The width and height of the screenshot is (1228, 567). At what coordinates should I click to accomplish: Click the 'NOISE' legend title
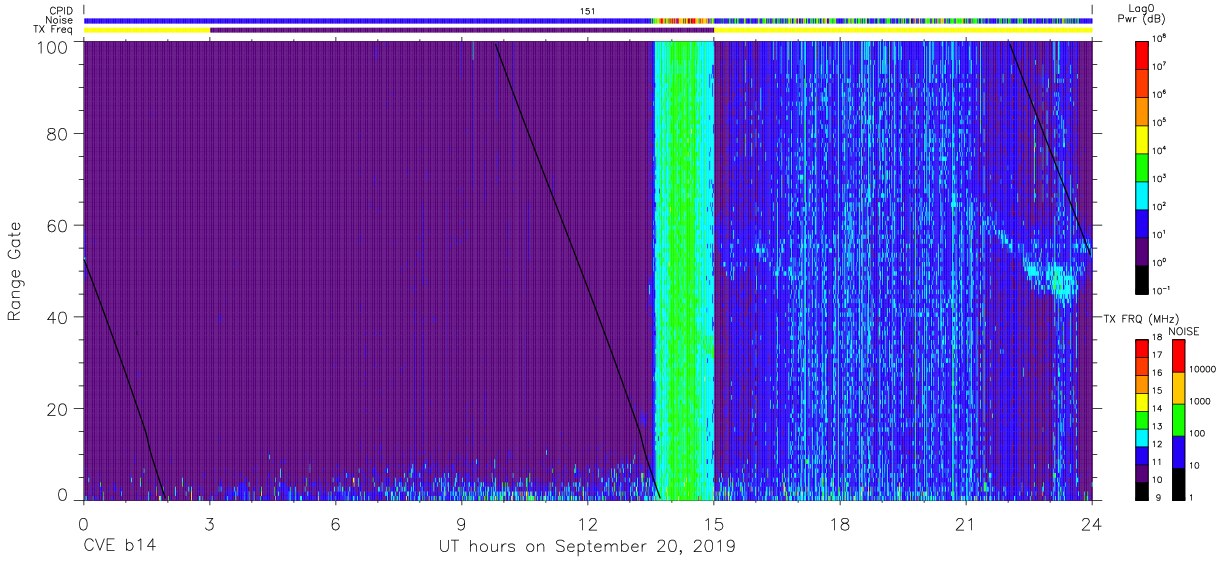(x=1183, y=331)
